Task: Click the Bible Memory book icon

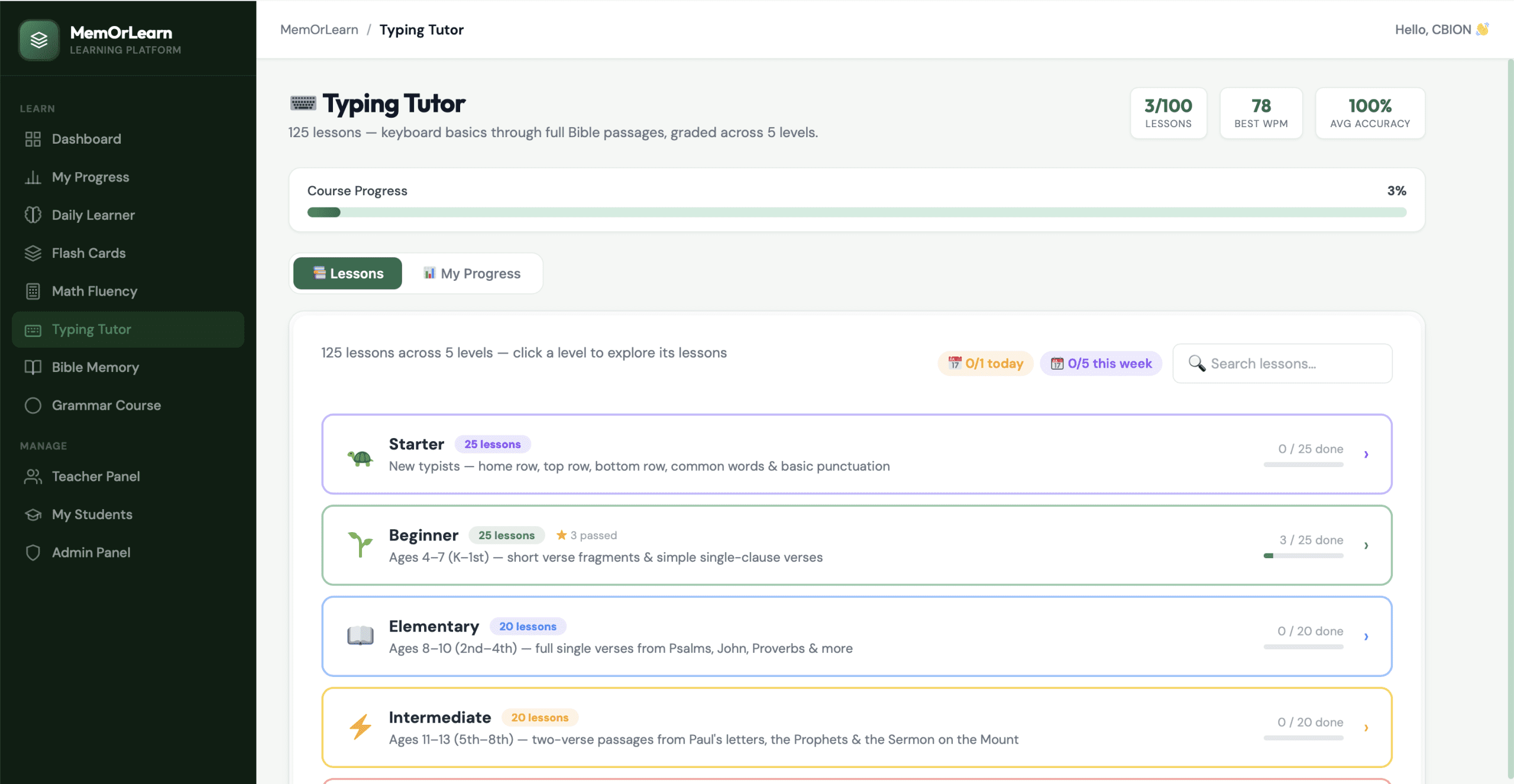Action: 33,367
